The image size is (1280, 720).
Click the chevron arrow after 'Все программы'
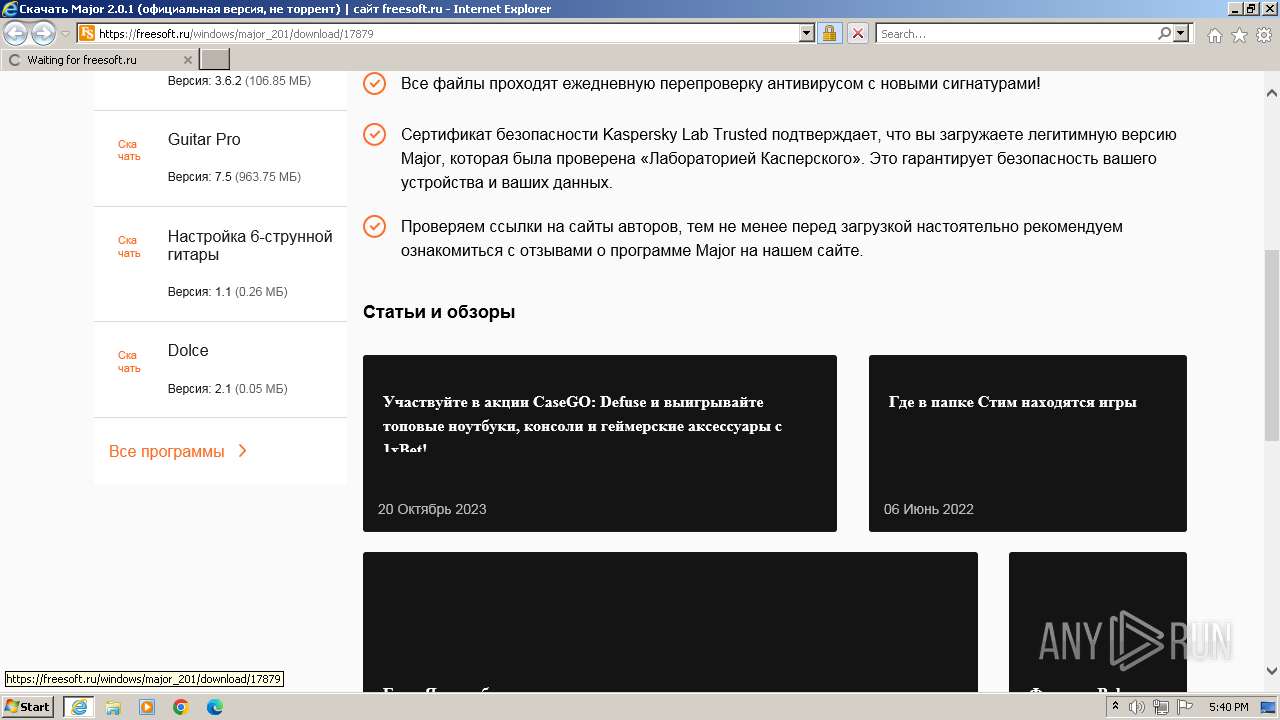click(242, 451)
